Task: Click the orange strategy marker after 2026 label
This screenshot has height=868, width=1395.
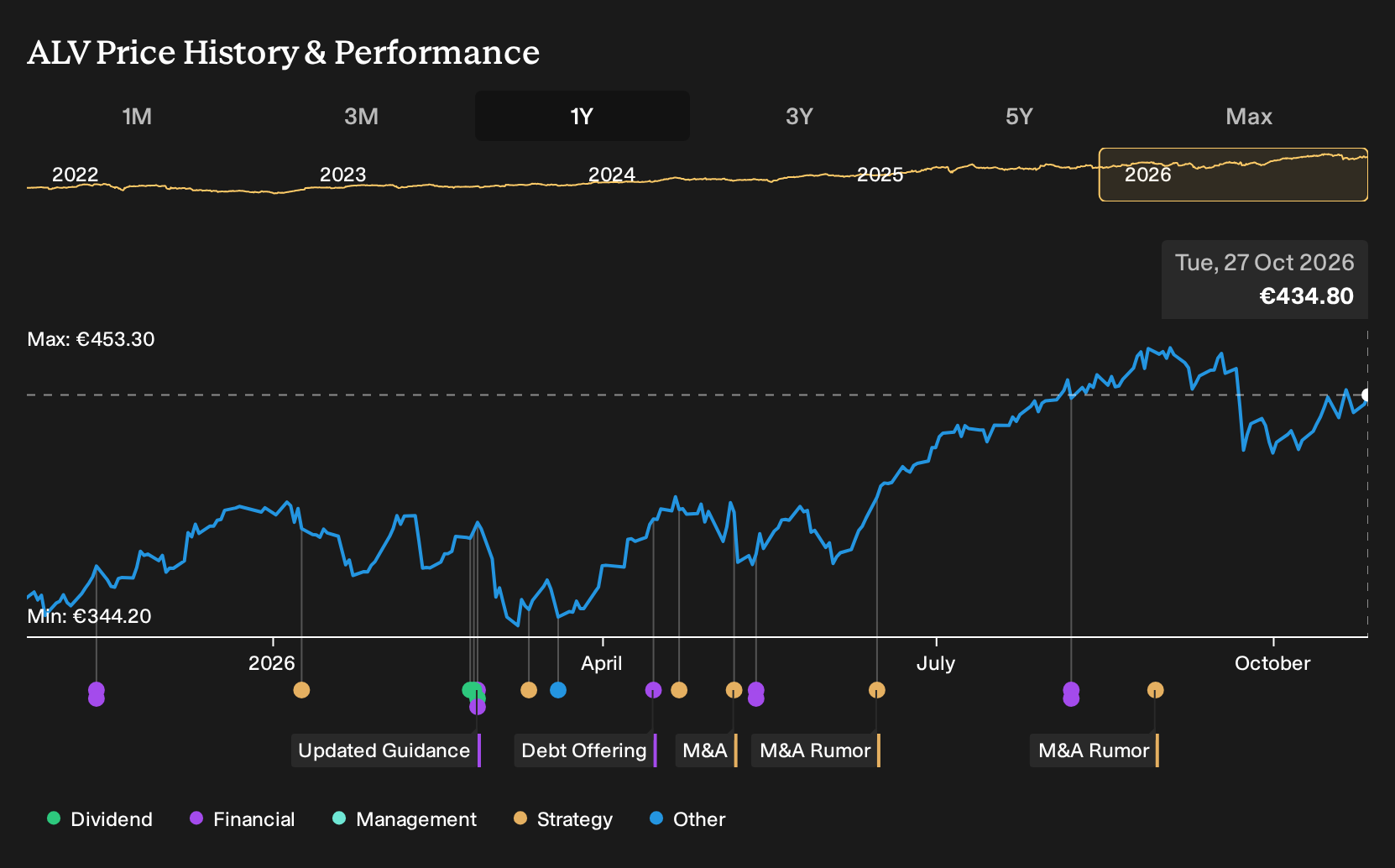Action: pyautogui.click(x=301, y=690)
